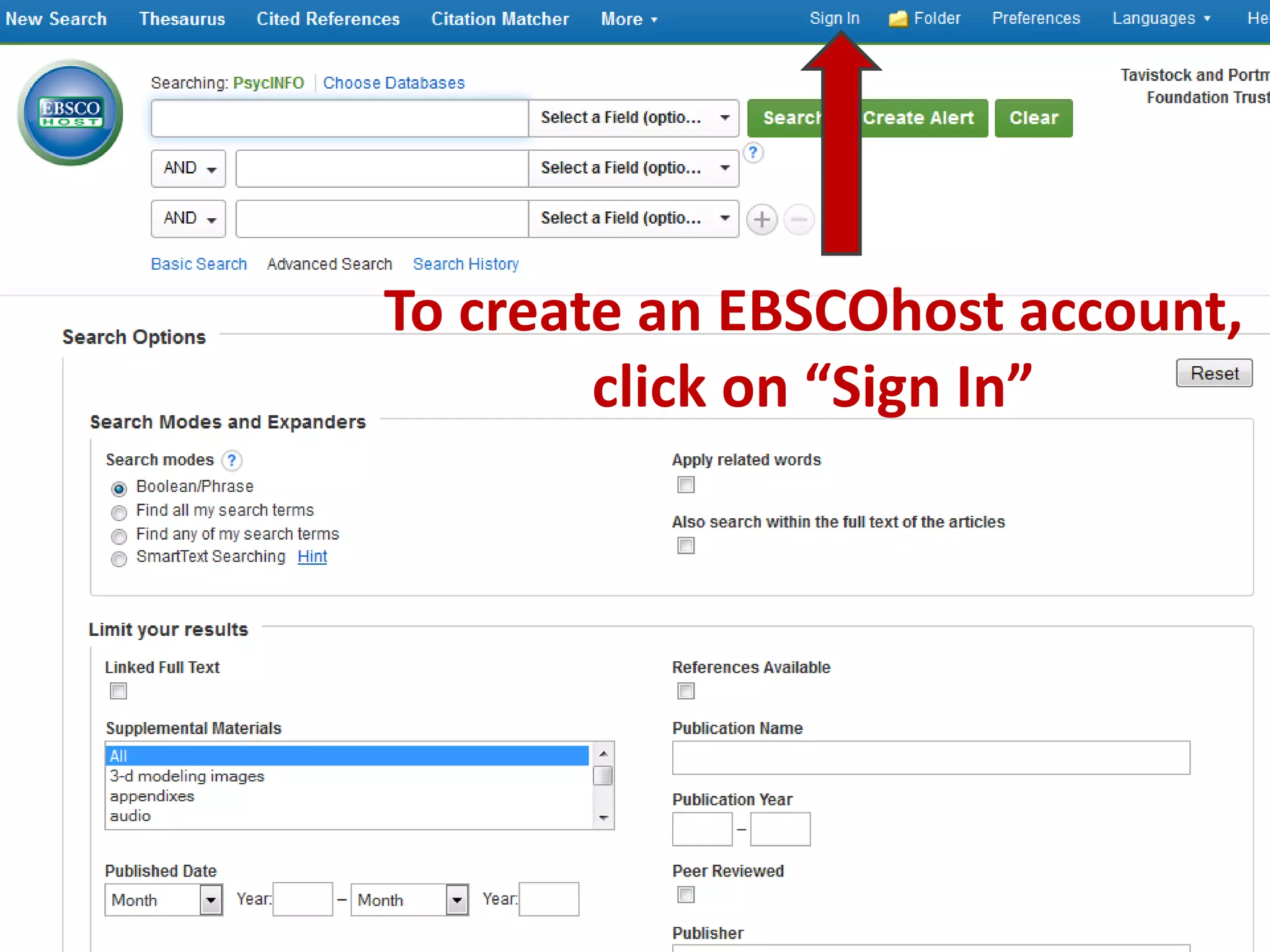
Task: Click Sign In in top bar
Action: [x=834, y=19]
